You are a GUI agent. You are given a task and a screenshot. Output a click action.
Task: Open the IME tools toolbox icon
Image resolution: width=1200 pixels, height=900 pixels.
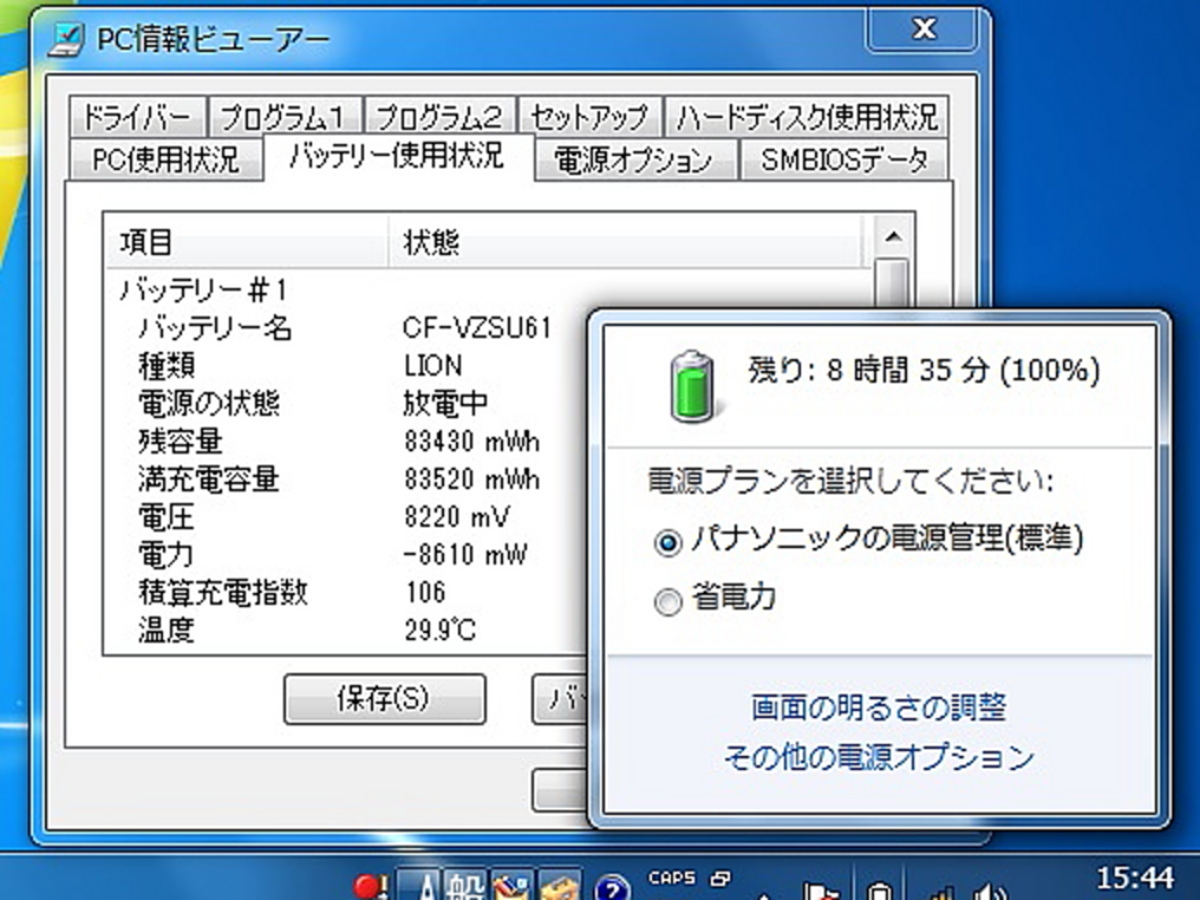point(560,886)
